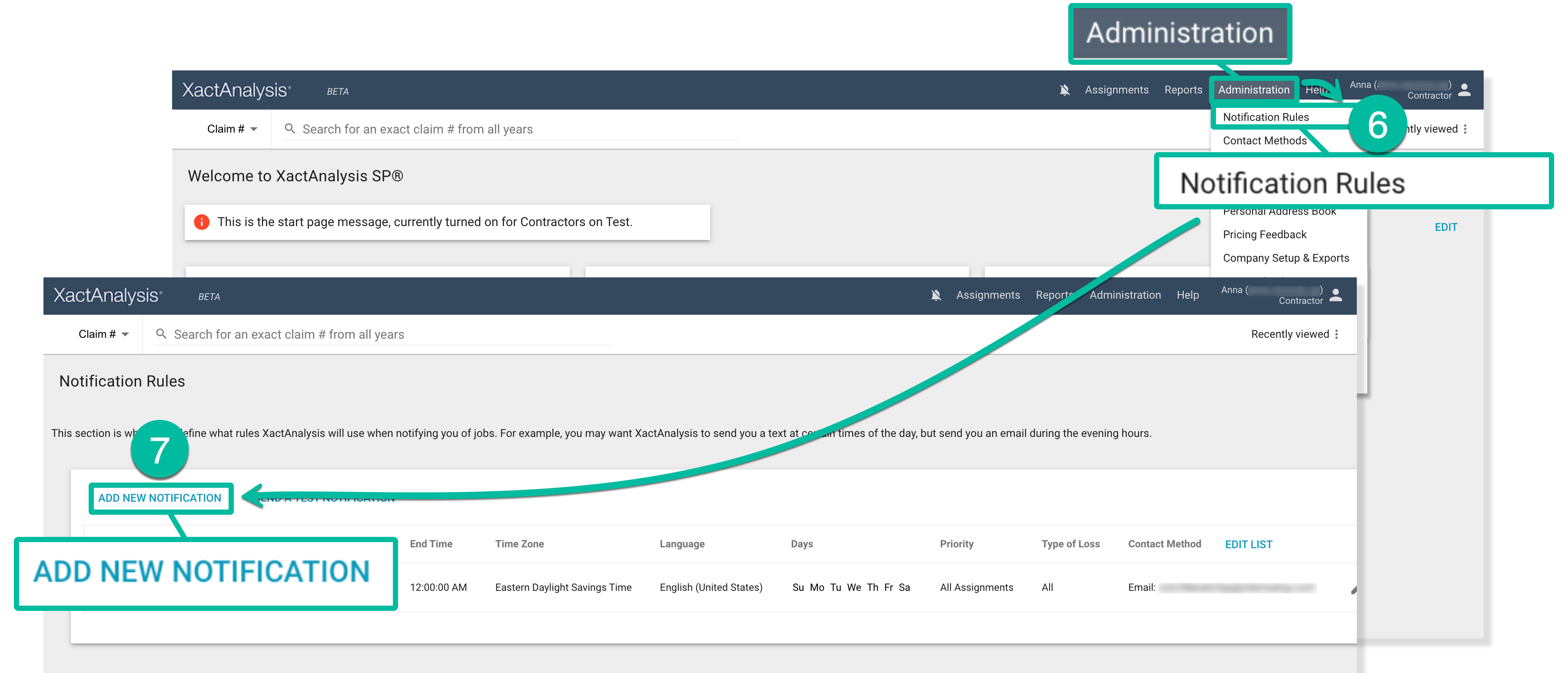The width and height of the screenshot is (1568, 673).
Task: Click the Welcome to XactAnalysis SP heading
Action: 295,176
